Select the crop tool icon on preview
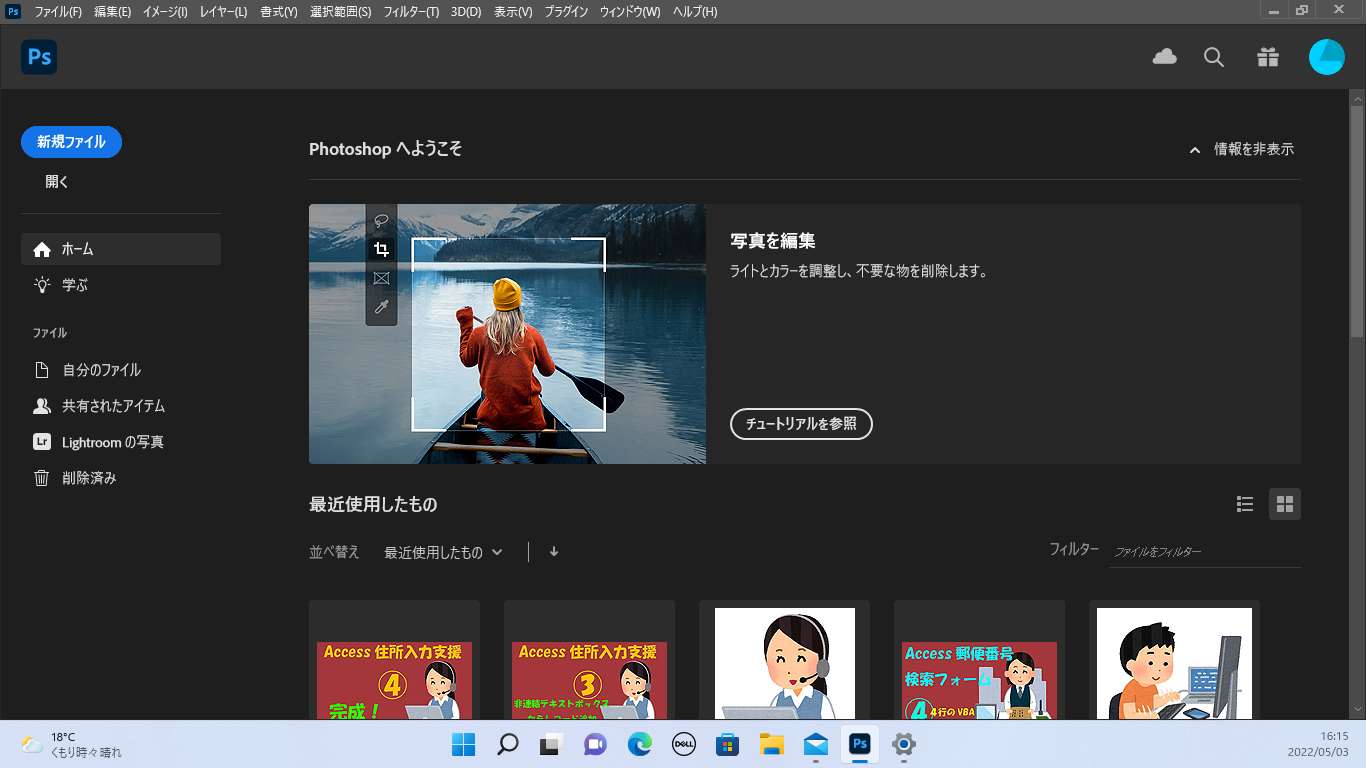Image resolution: width=1366 pixels, height=768 pixels. point(381,249)
